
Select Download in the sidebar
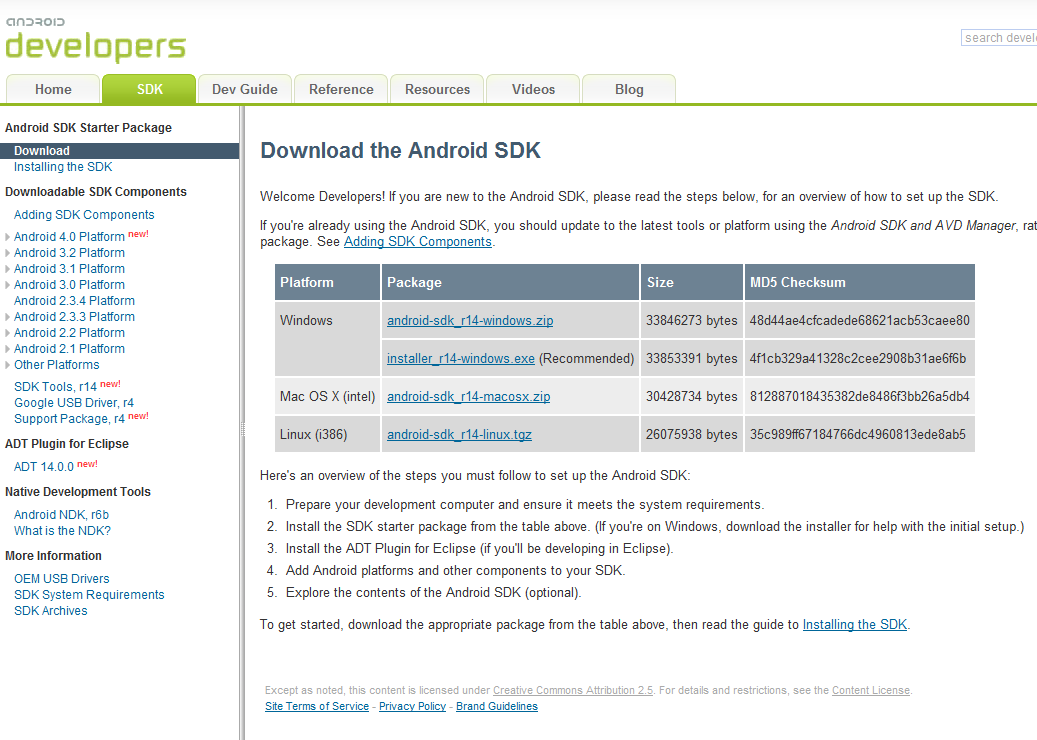119,151
